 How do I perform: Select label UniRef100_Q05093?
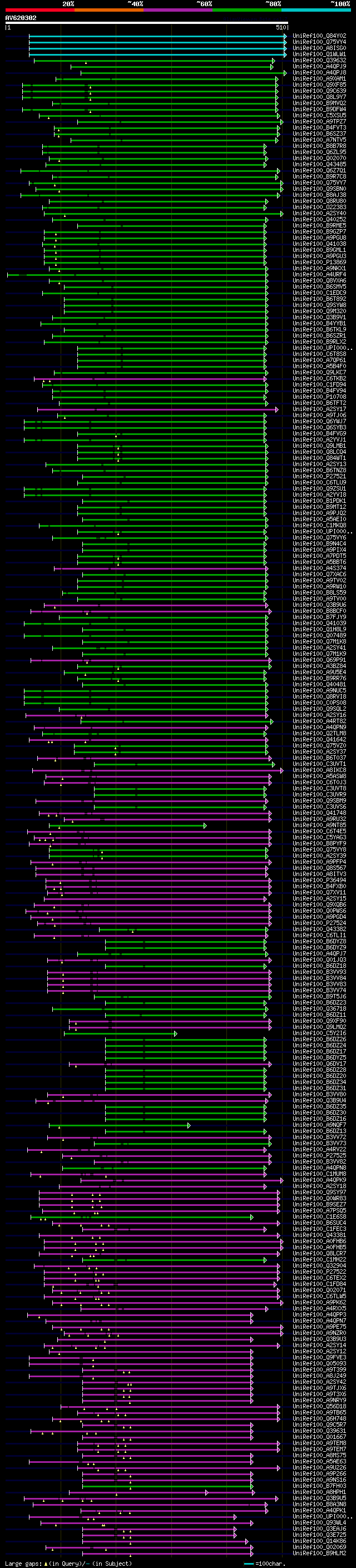click(319, 1363)
